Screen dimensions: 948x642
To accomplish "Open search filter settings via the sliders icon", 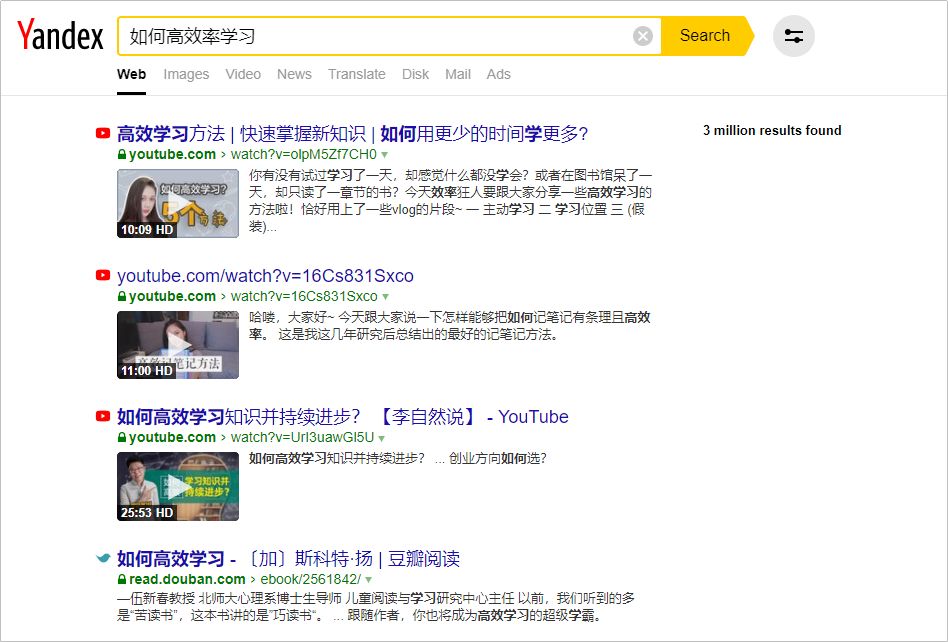I will (x=793, y=35).
